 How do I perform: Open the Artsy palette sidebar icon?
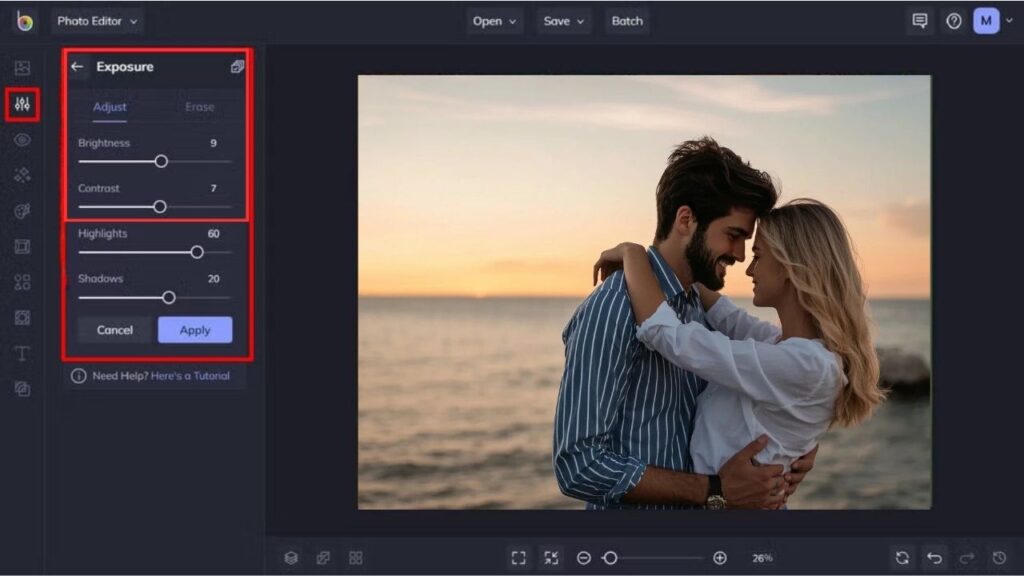click(x=22, y=211)
